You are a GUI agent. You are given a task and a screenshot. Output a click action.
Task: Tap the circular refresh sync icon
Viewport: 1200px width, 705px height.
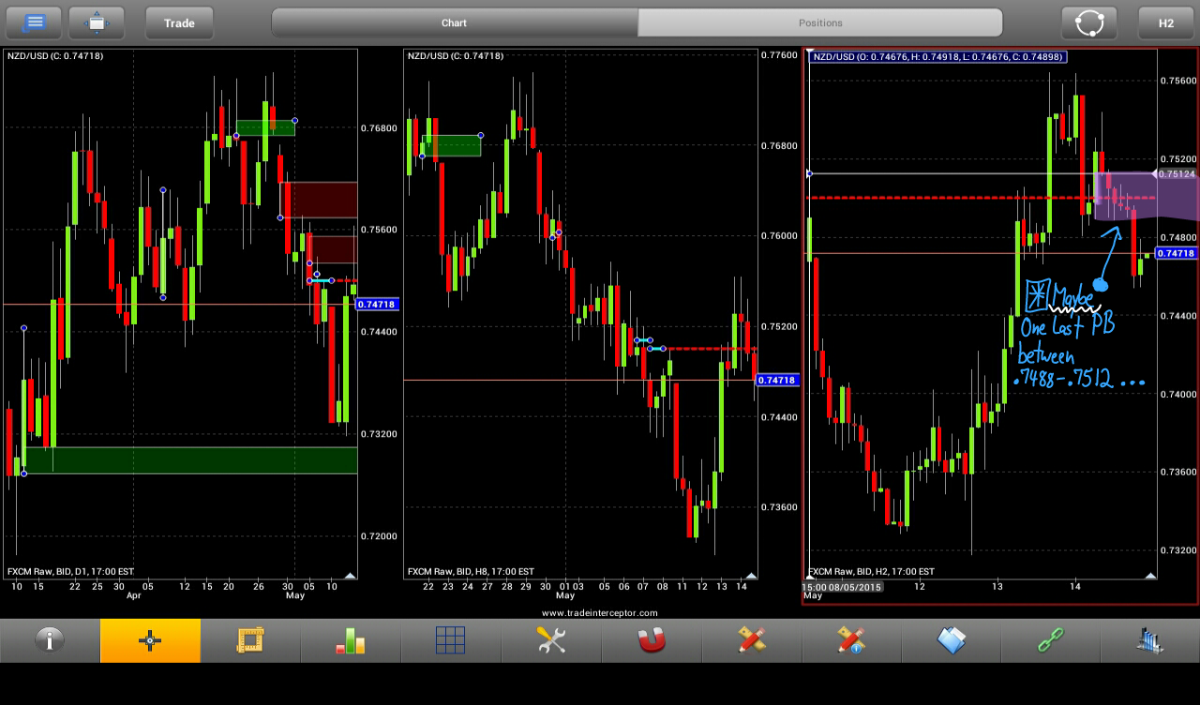click(x=1088, y=22)
